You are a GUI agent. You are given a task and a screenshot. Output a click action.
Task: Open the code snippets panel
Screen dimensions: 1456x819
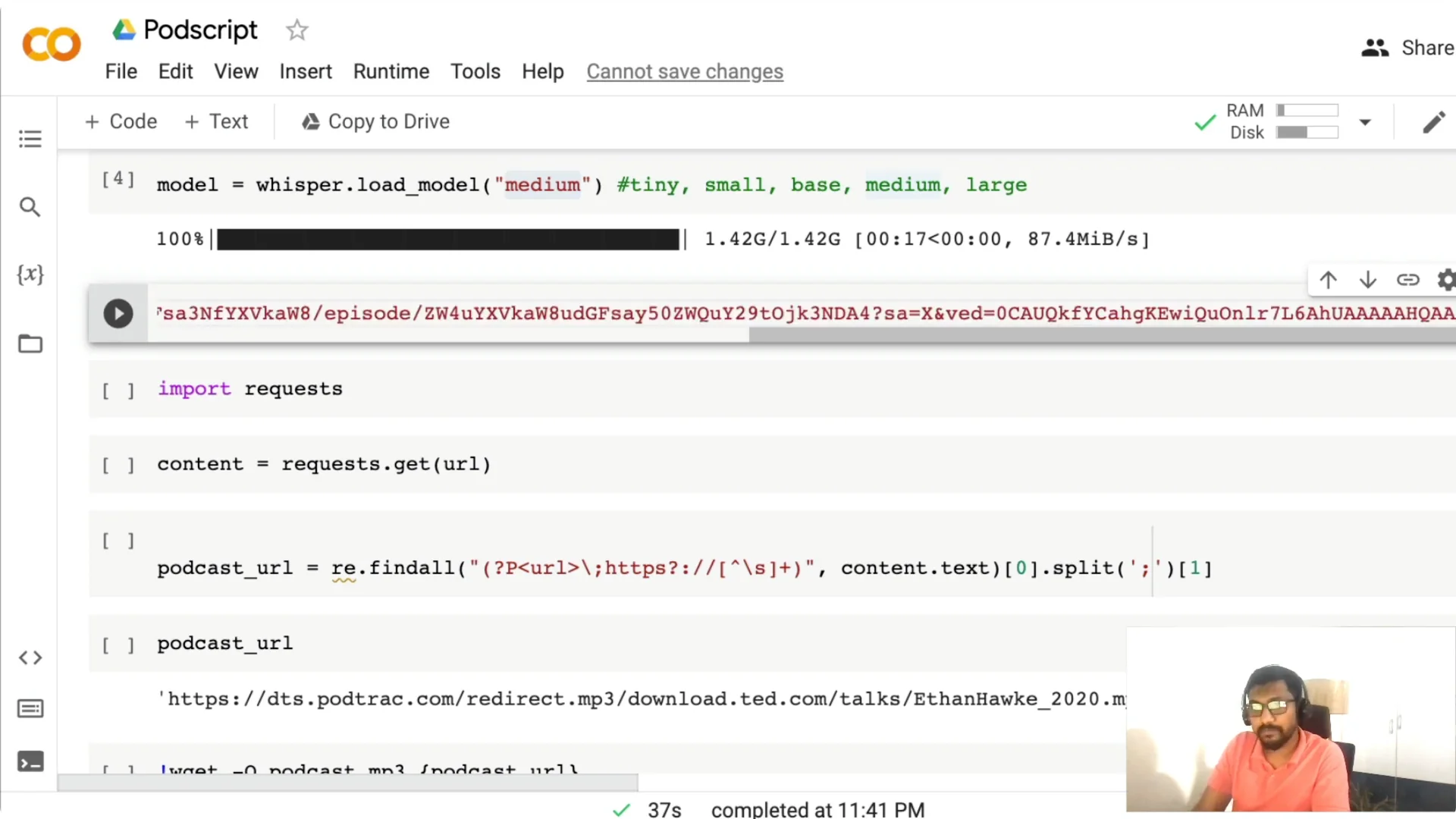point(30,657)
